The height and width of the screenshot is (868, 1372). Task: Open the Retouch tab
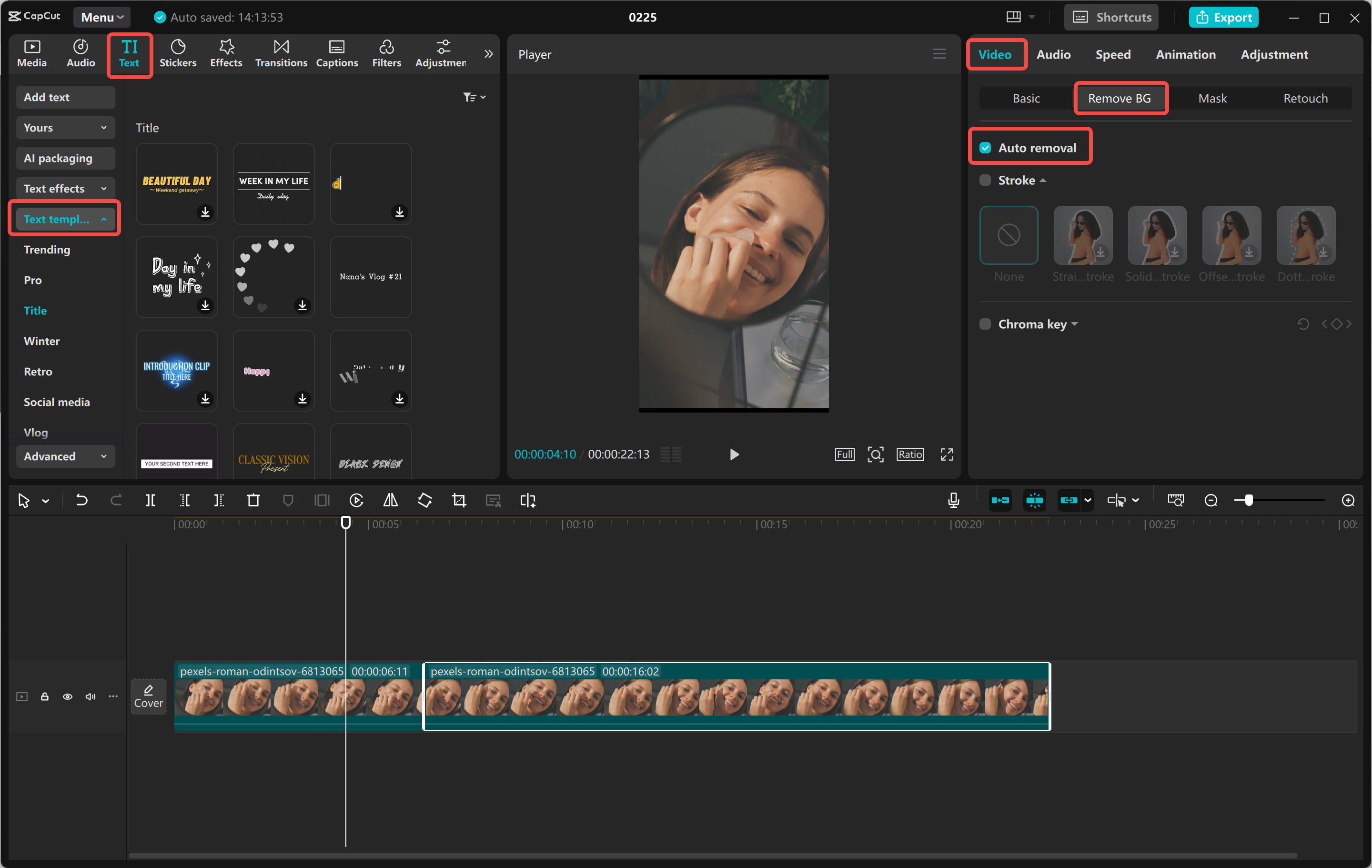point(1305,98)
